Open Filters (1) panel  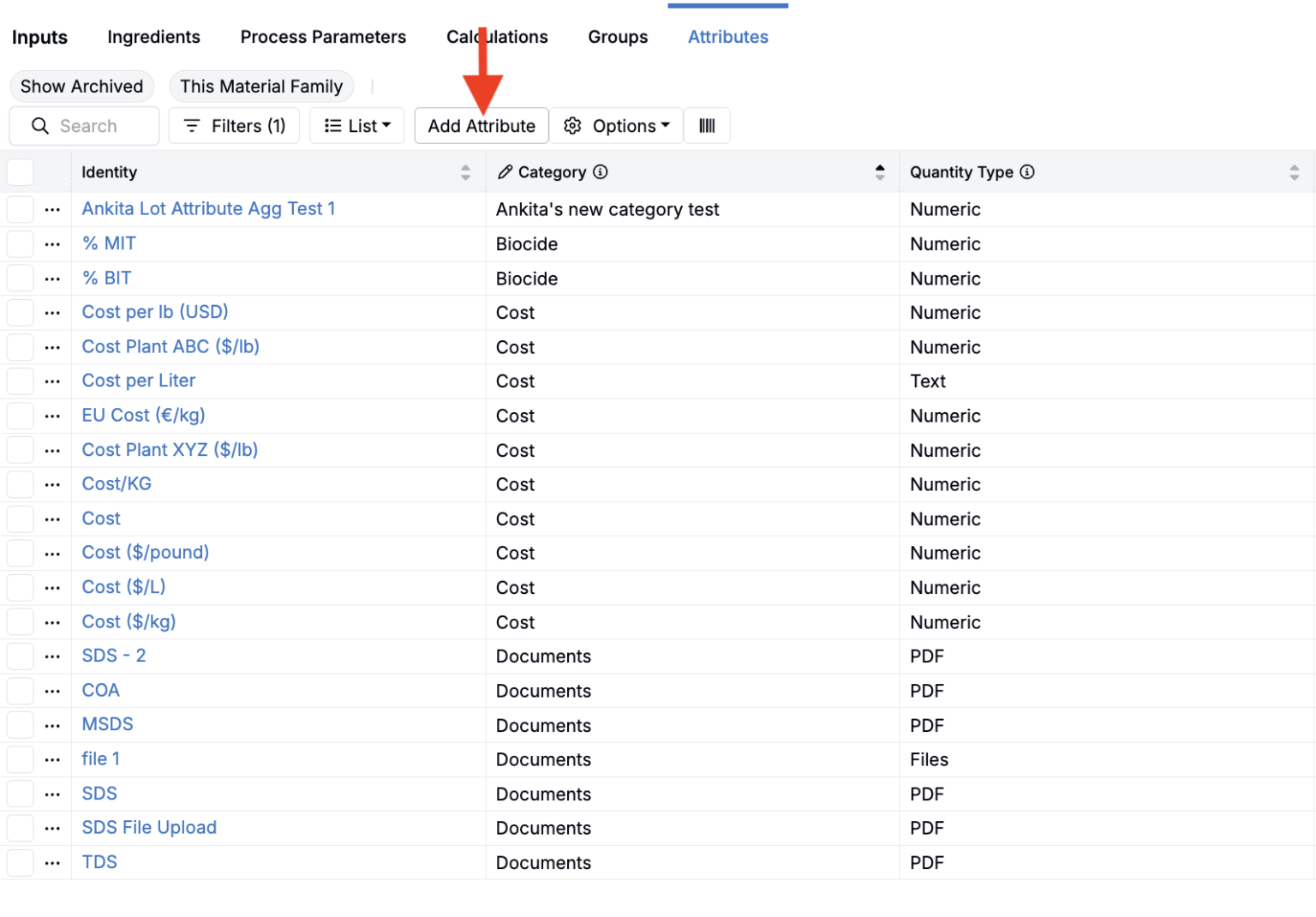tap(235, 126)
